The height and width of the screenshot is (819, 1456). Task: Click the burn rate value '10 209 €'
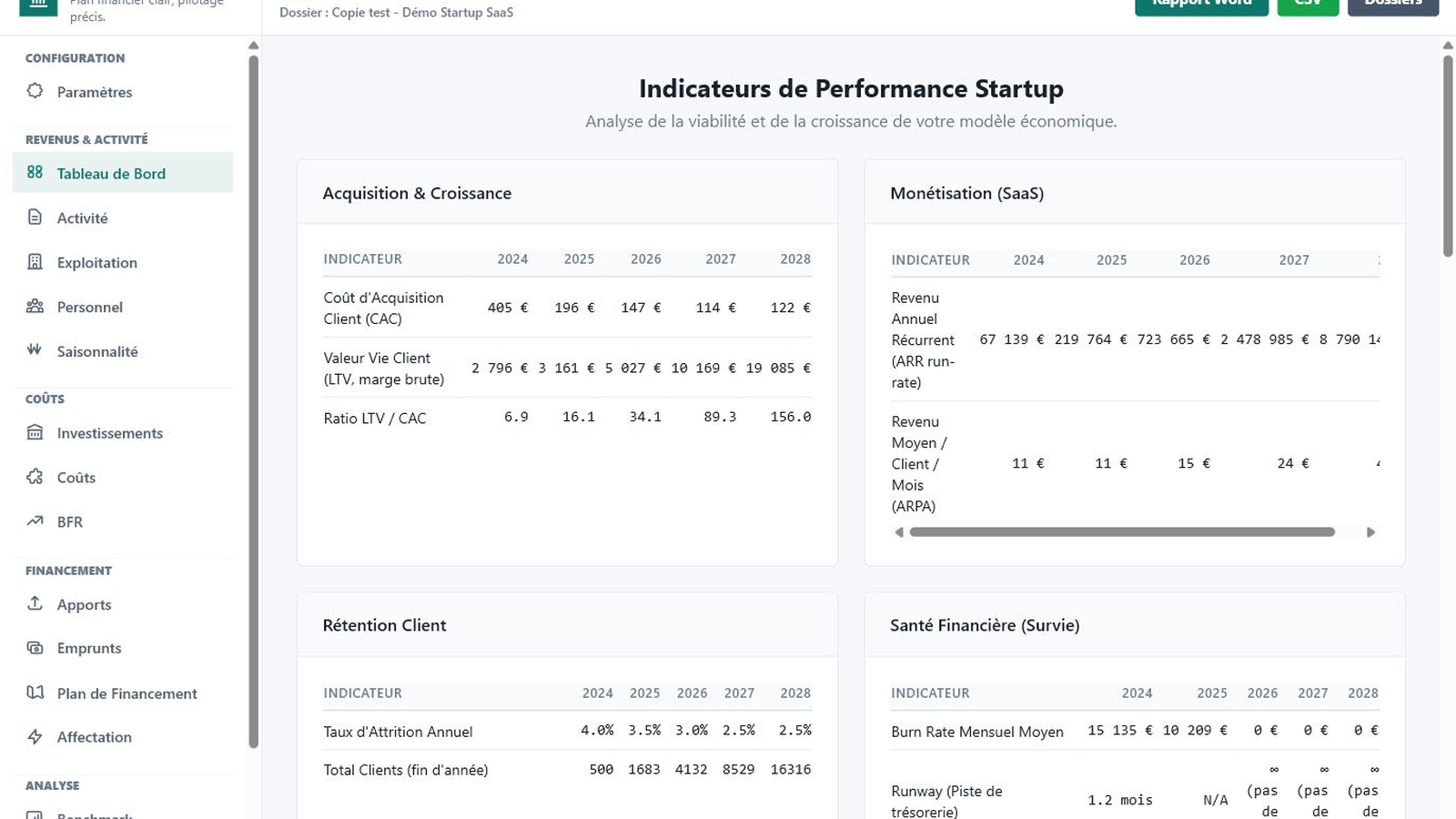[x=1195, y=730]
